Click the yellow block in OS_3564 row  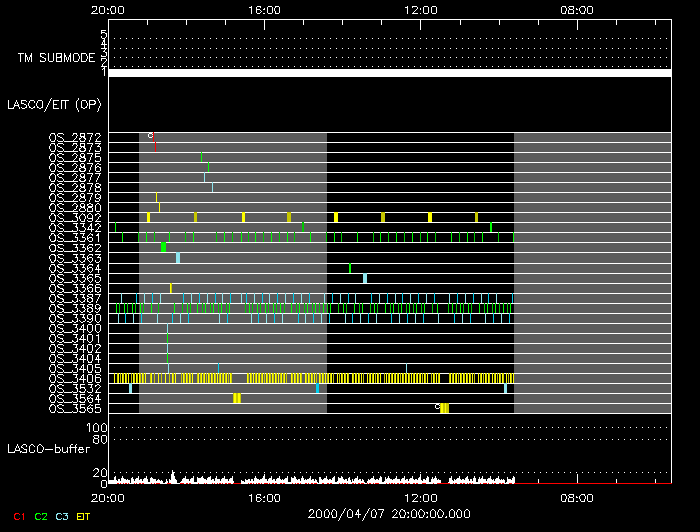click(237, 398)
